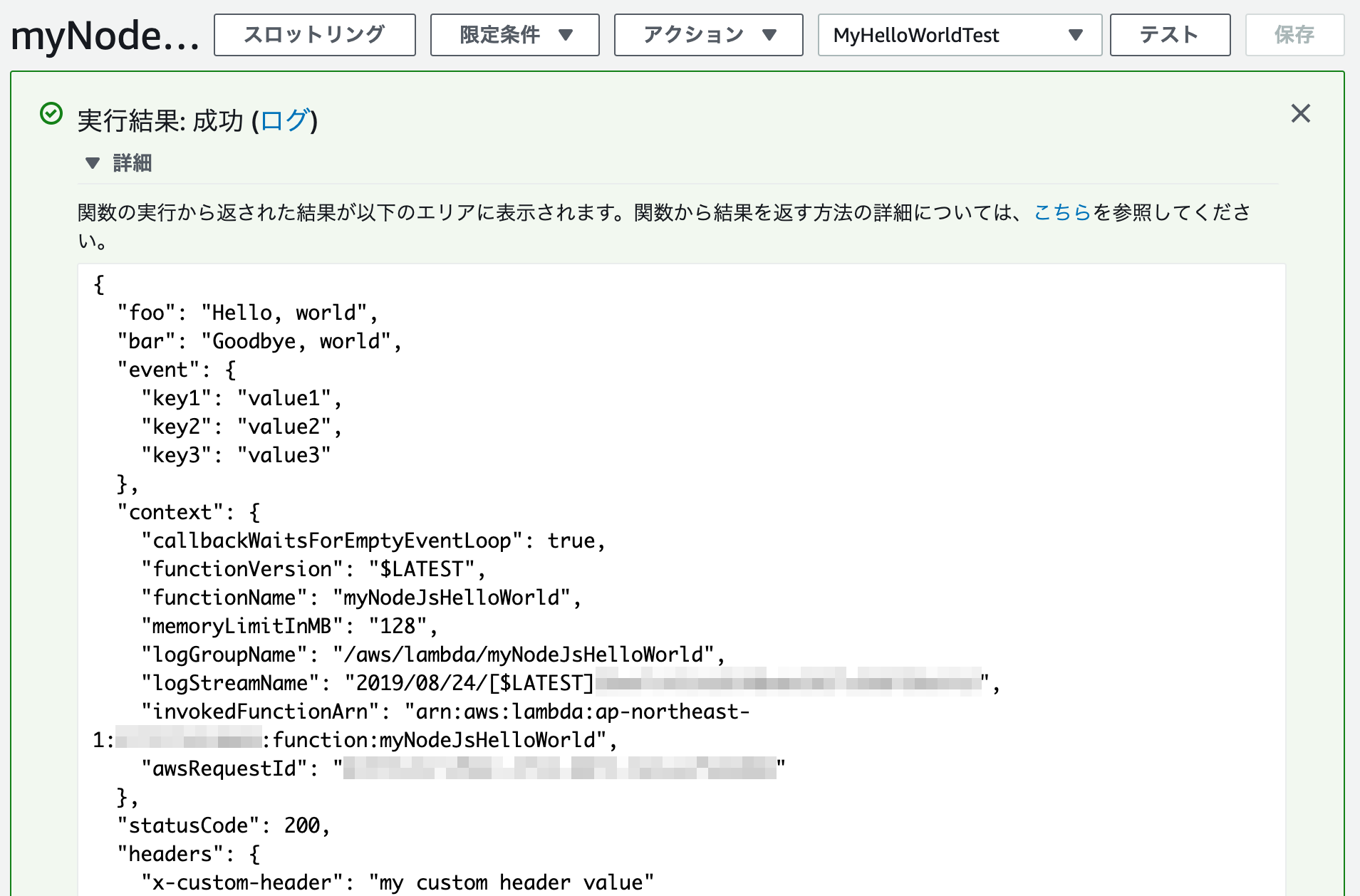Image resolution: width=1360 pixels, height=896 pixels.
Task: Click the "logStreamName" line
Action: [x=571, y=683]
